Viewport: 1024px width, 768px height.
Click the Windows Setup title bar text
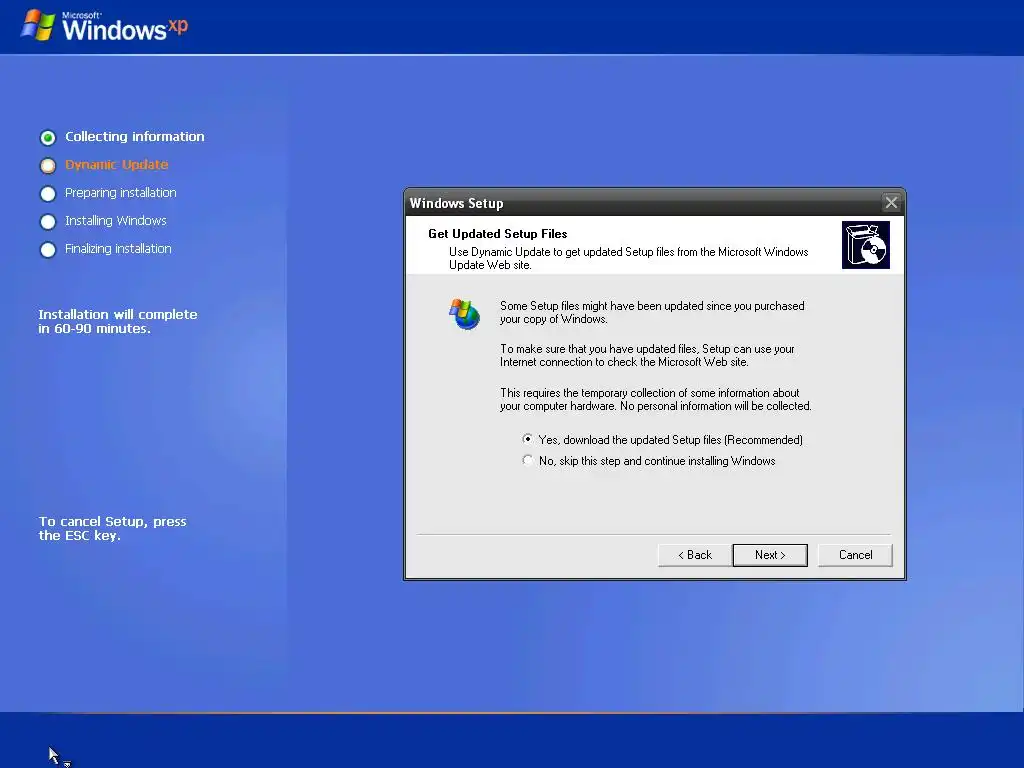[456, 203]
